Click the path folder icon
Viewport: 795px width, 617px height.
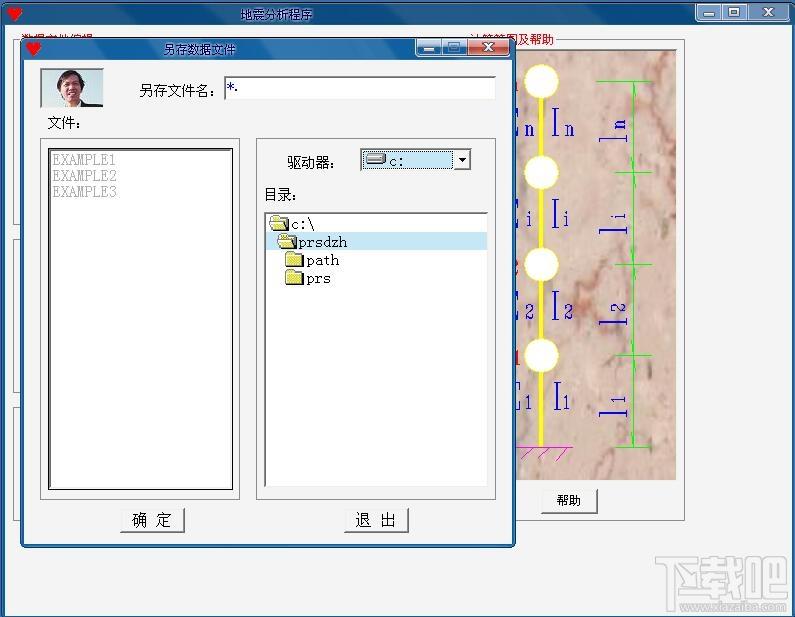tap(294, 260)
